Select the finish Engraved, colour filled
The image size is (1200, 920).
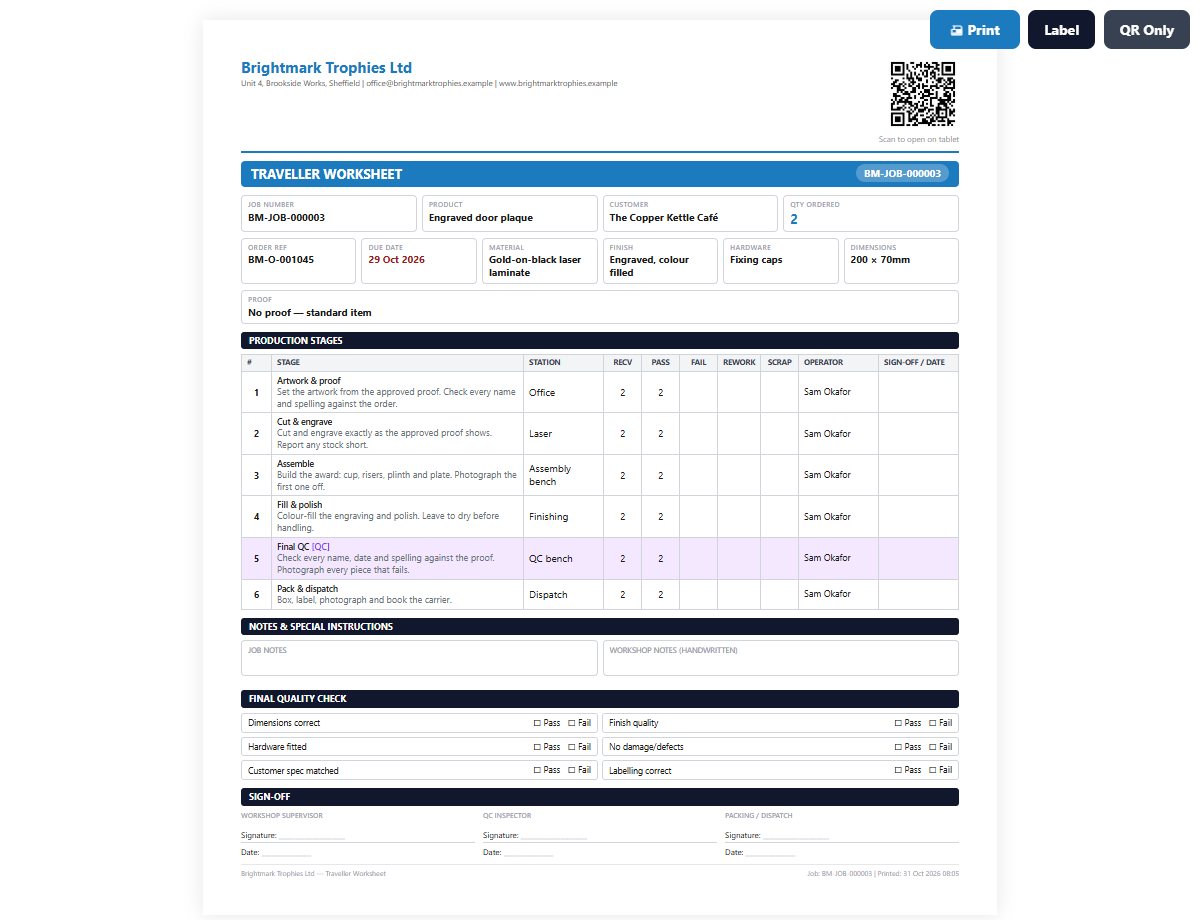[x=649, y=266]
